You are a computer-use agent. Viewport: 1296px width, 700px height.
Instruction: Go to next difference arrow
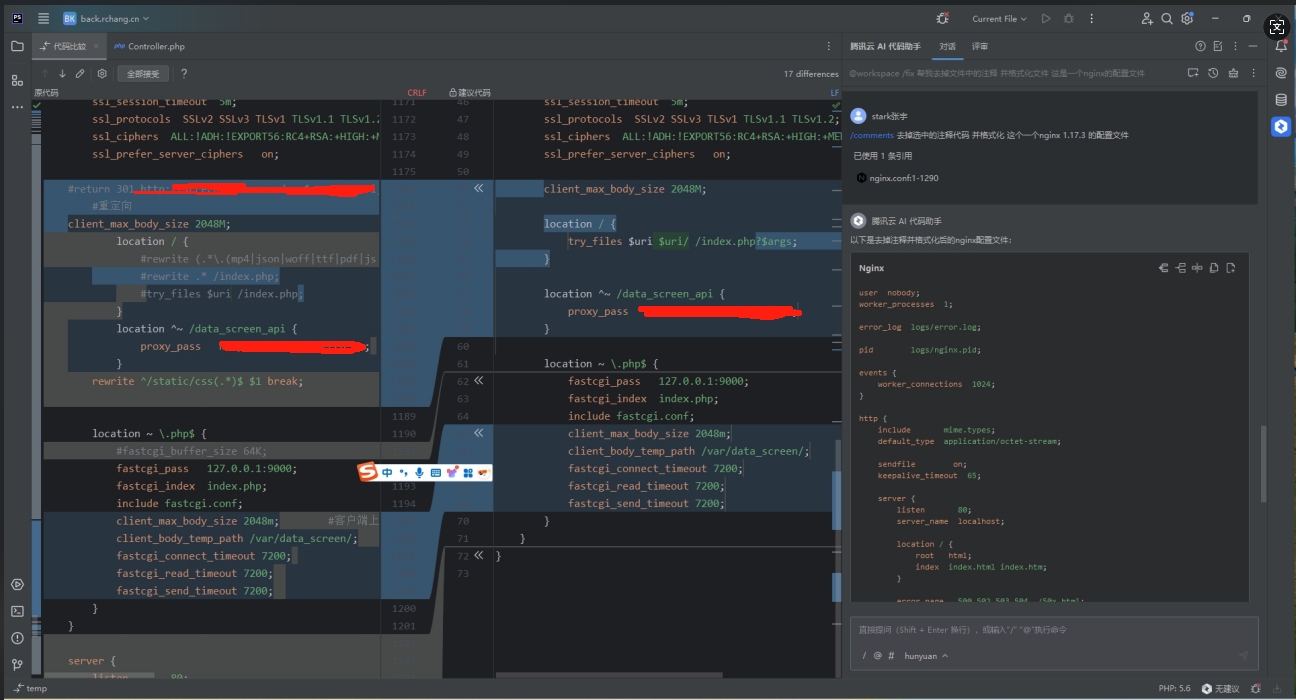(62, 73)
